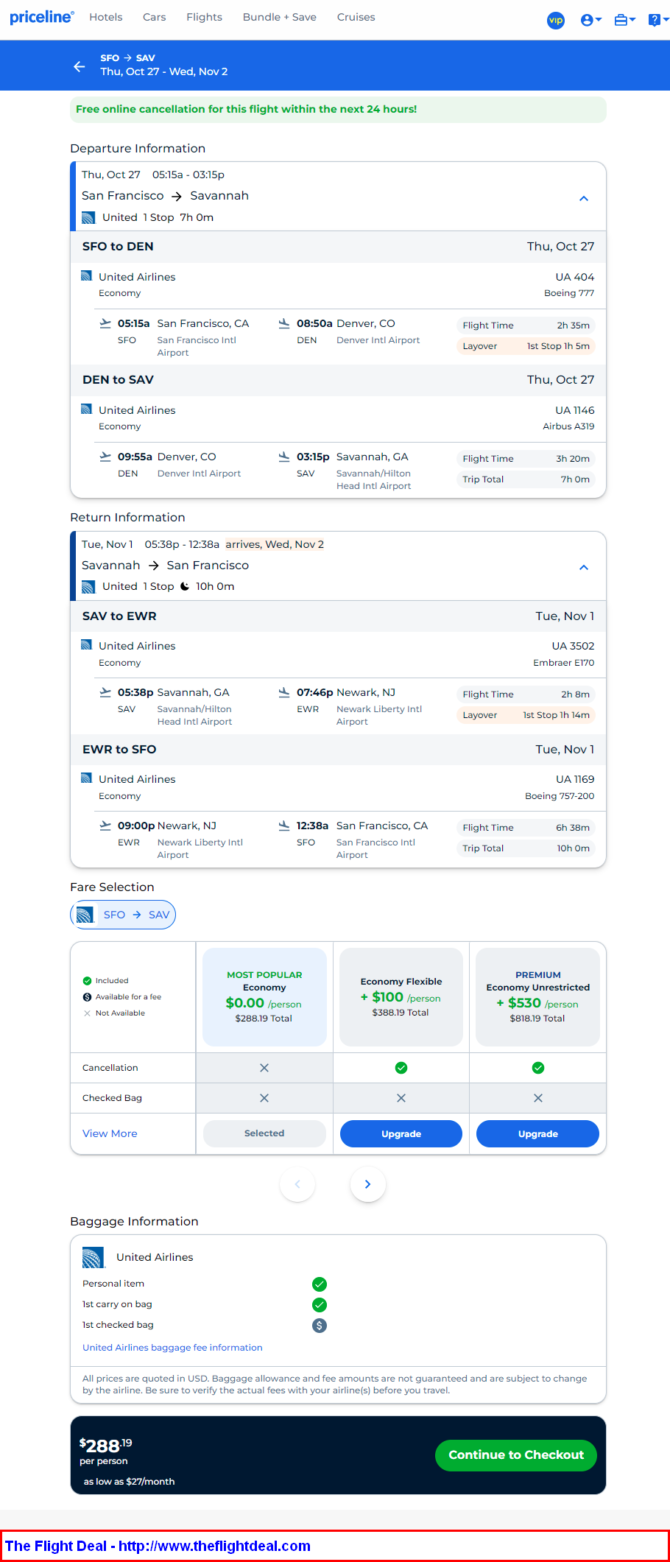The height and width of the screenshot is (1562, 670).
Task: Click the Included legend checkmark
Action: 87,981
